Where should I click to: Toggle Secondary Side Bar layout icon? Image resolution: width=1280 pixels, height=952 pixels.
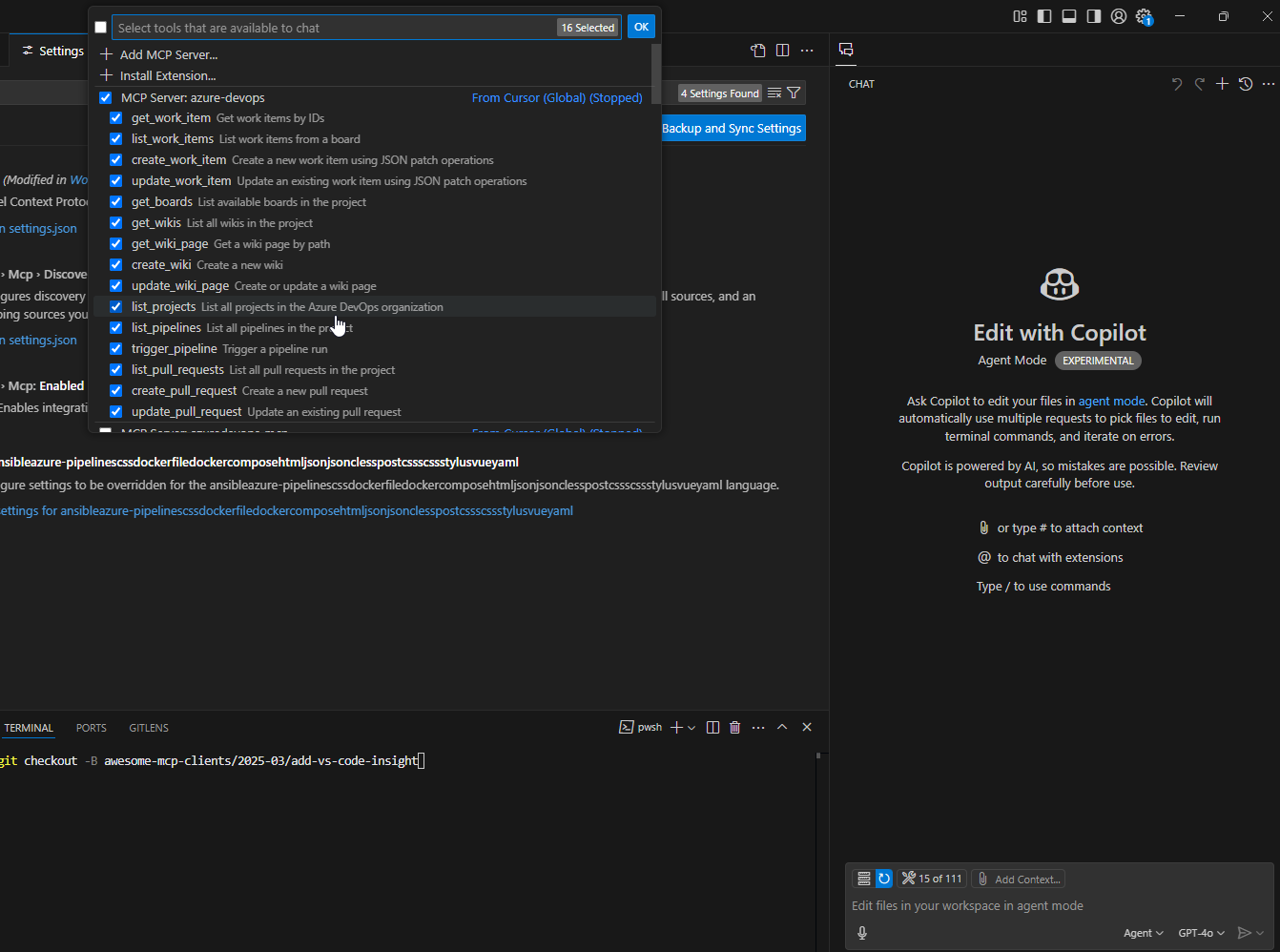point(1094,16)
